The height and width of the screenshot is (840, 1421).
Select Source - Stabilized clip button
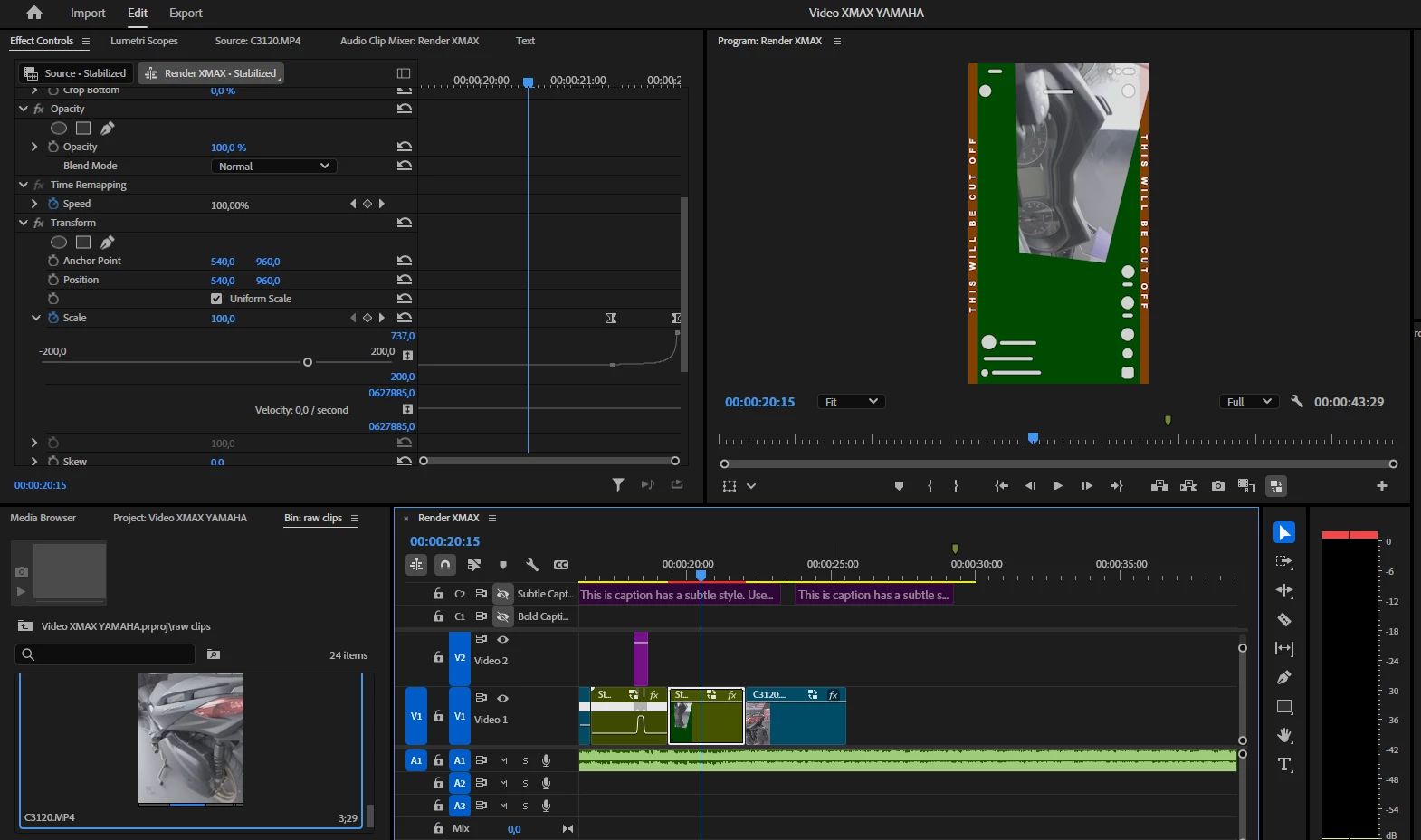(76, 73)
